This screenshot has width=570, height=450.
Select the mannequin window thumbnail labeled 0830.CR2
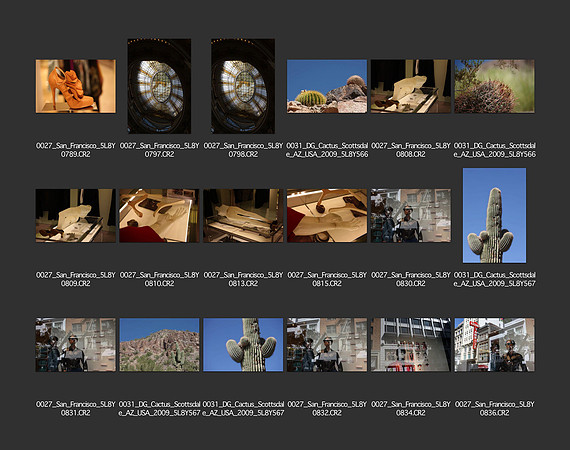411,216
